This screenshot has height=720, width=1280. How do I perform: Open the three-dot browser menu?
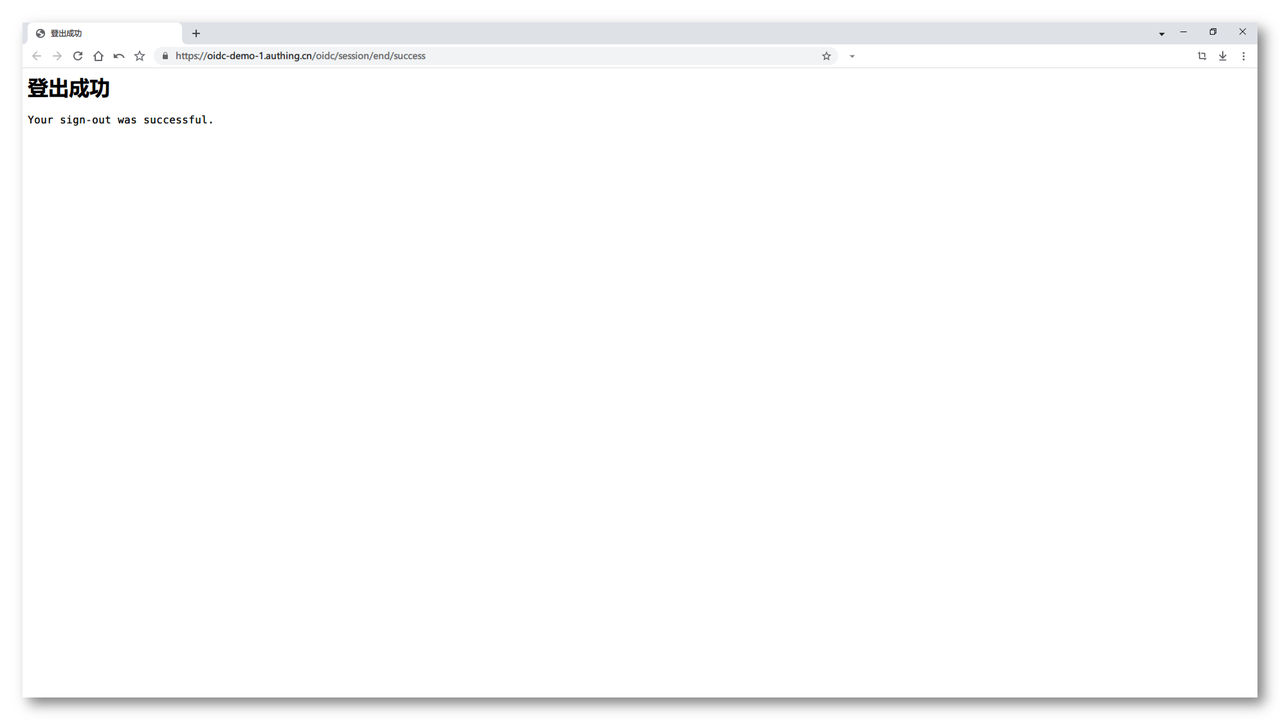point(1243,56)
